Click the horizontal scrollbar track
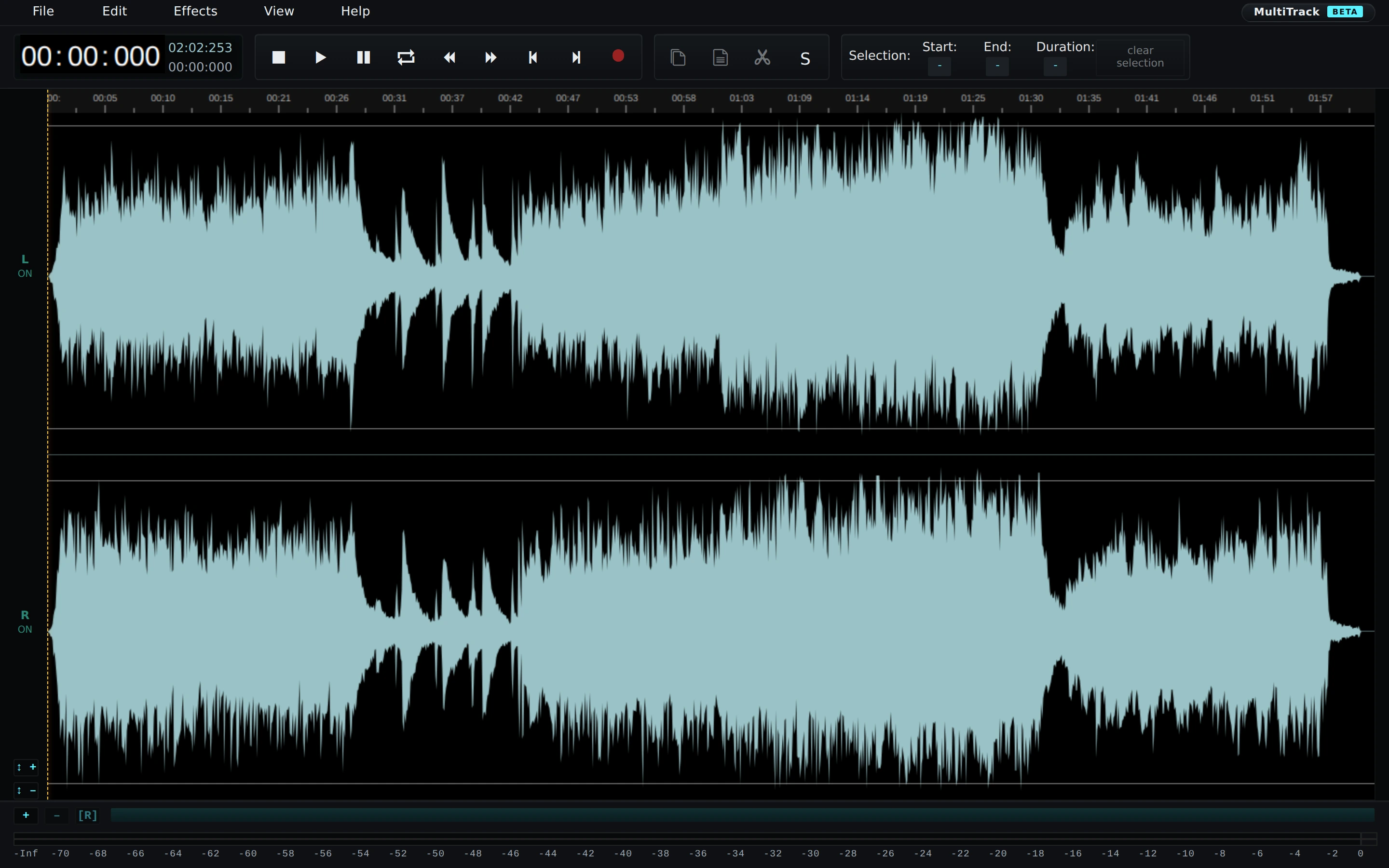Viewport: 1389px width, 868px height. (x=742, y=815)
